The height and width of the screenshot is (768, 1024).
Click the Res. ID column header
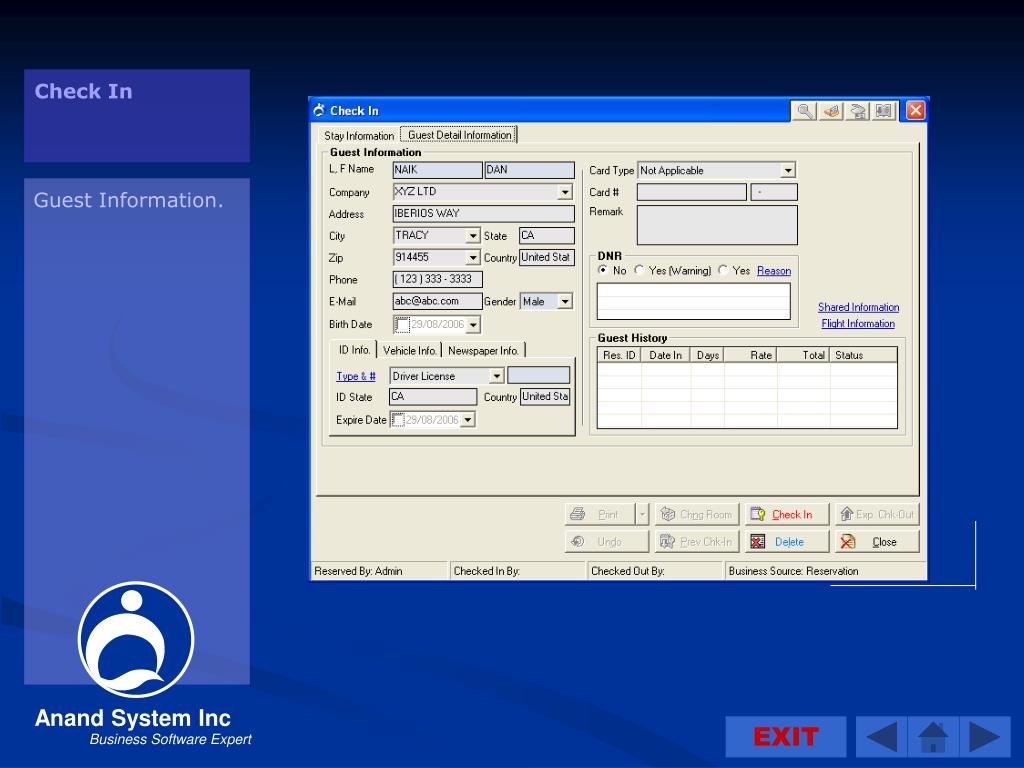(x=619, y=355)
